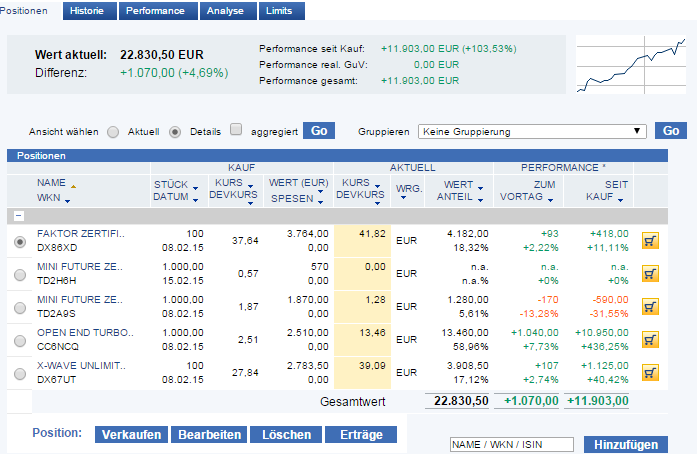Sort positions by NAME column arrow
Viewport: 697px width, 454px height.
(74, 186)
